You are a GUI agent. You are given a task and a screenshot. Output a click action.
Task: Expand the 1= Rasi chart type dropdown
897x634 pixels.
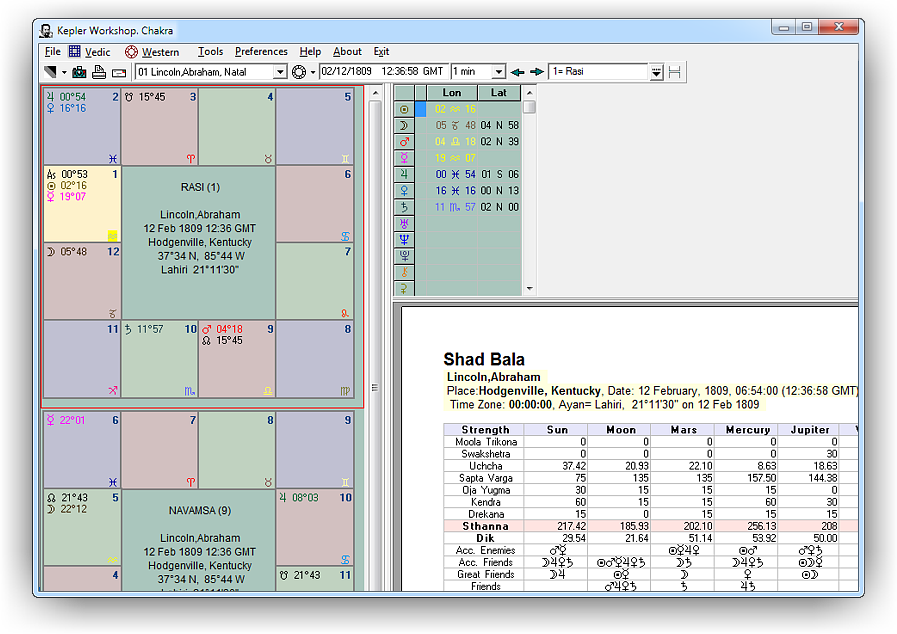[x=656, y=72]
